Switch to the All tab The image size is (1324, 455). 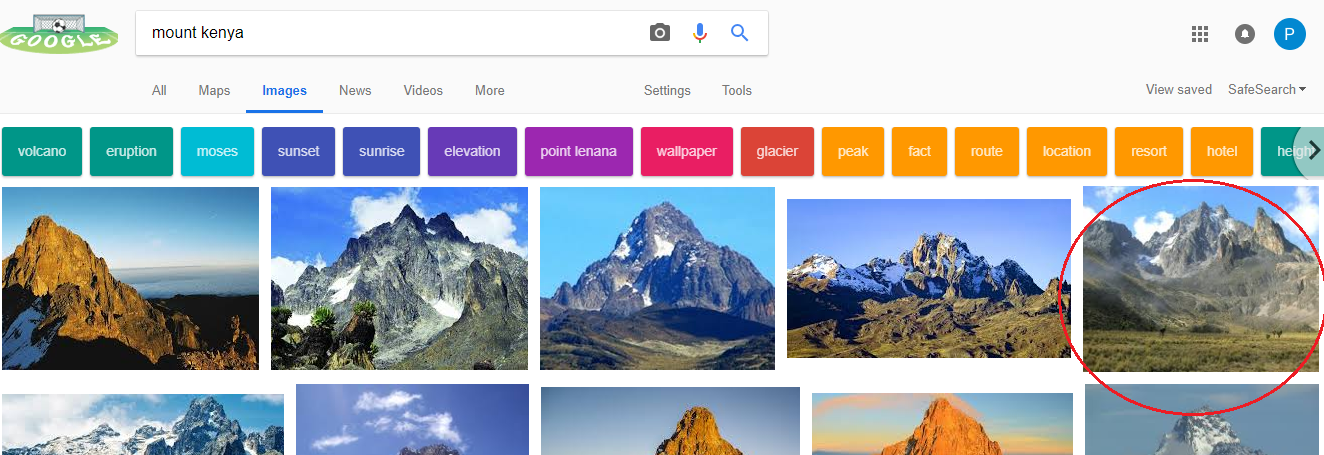pyautogui.click(x=159, y=90)
